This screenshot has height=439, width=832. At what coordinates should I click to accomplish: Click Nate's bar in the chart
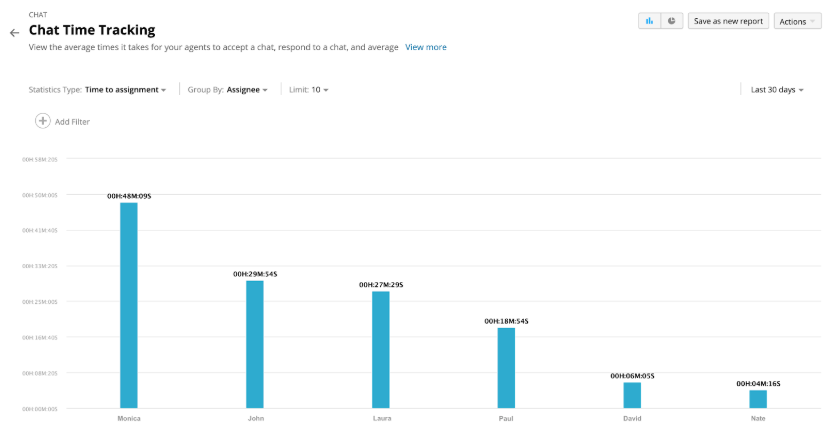click(x=758, y=399)
